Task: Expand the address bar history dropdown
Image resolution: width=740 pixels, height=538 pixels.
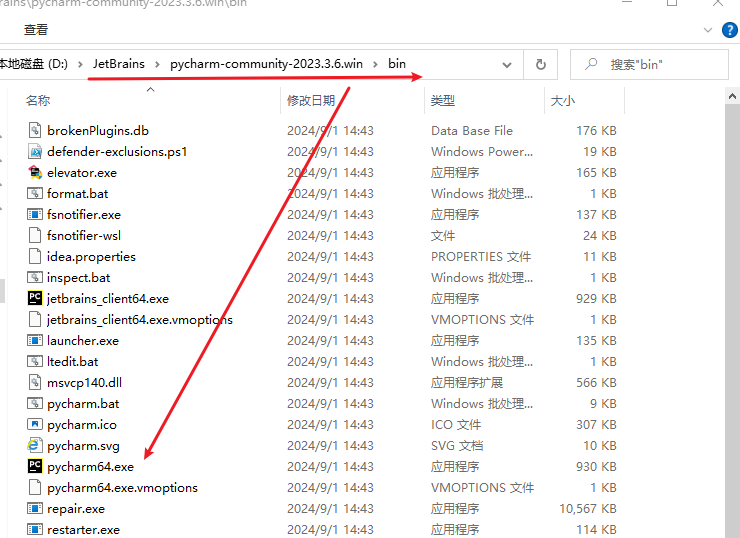Action: [507, 65]
